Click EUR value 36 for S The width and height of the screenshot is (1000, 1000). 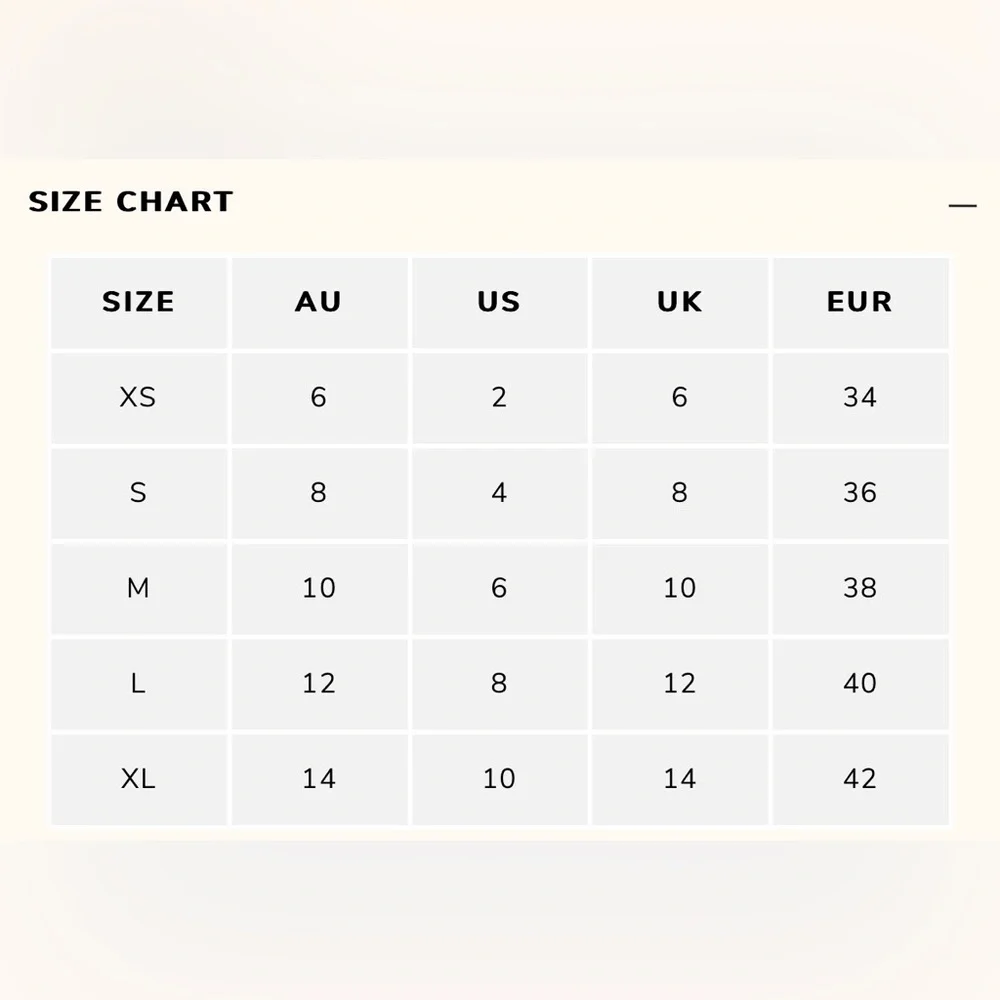[859, 492]
